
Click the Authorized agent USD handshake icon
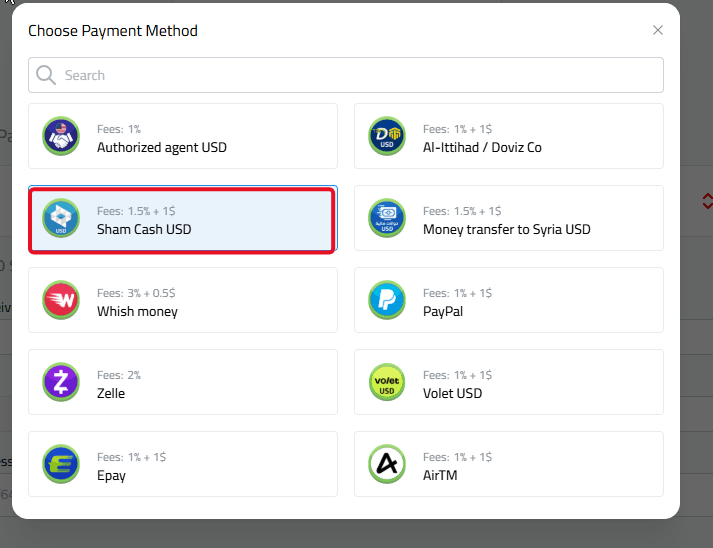click(x=61, y=136)
